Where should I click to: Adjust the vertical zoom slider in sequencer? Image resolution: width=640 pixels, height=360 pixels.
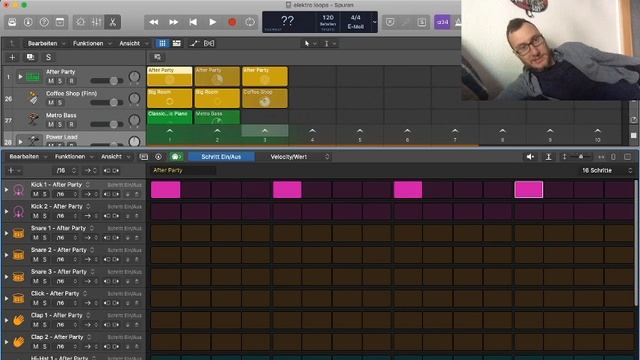pos(580,157)
